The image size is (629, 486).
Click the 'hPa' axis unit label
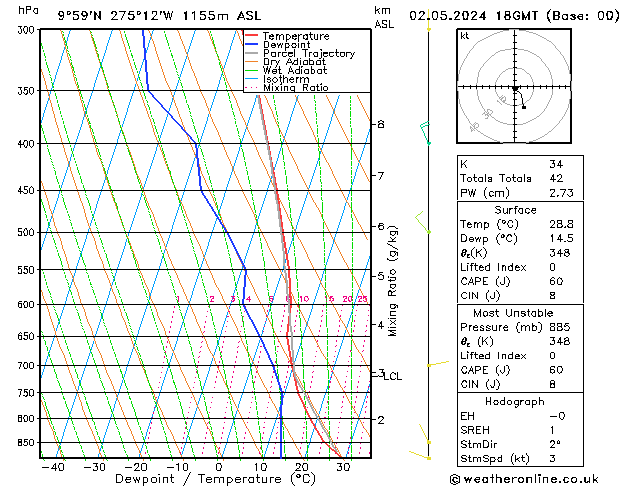28,10
